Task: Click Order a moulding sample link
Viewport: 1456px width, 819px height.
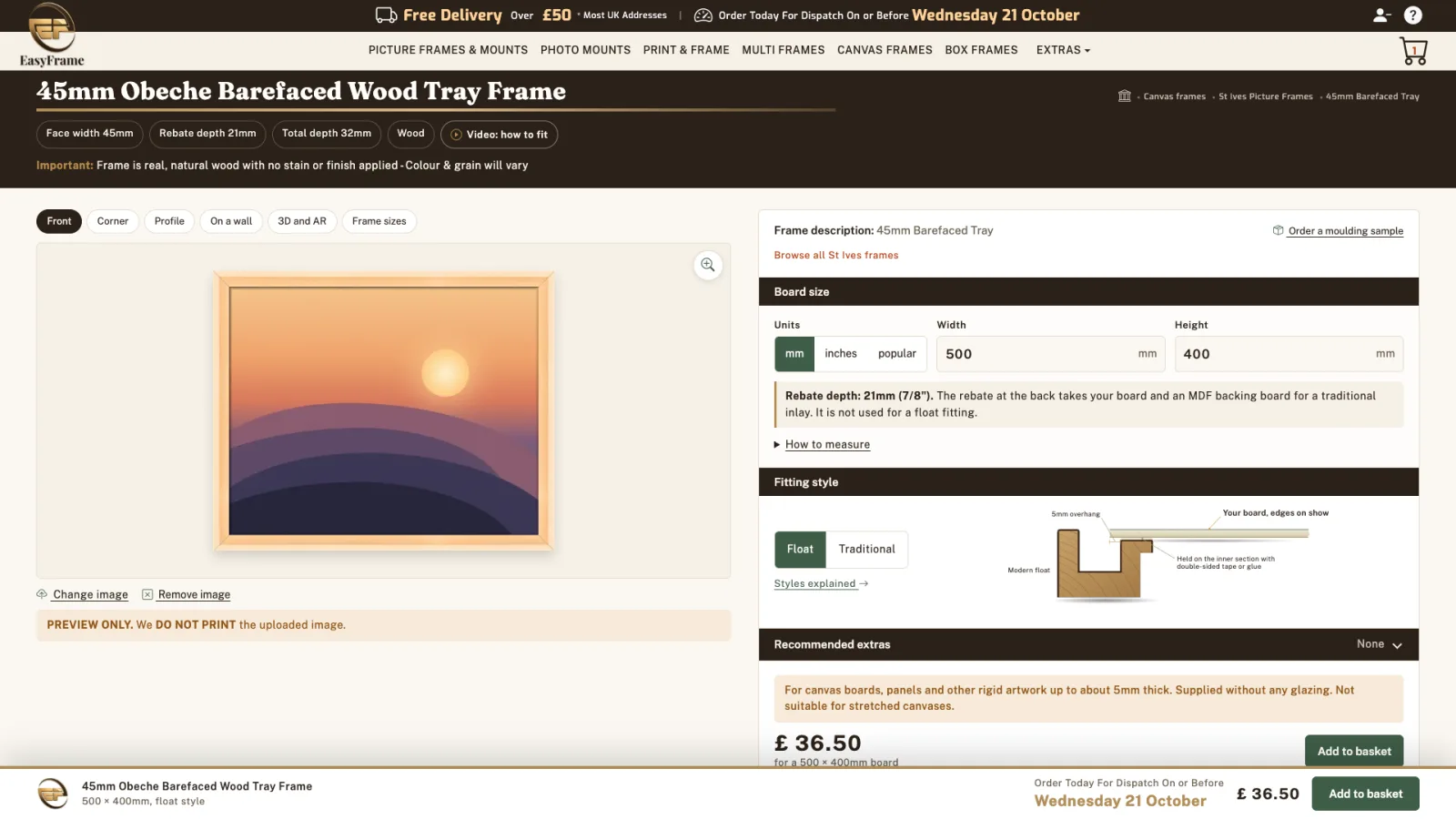Action: point(1346,231)
